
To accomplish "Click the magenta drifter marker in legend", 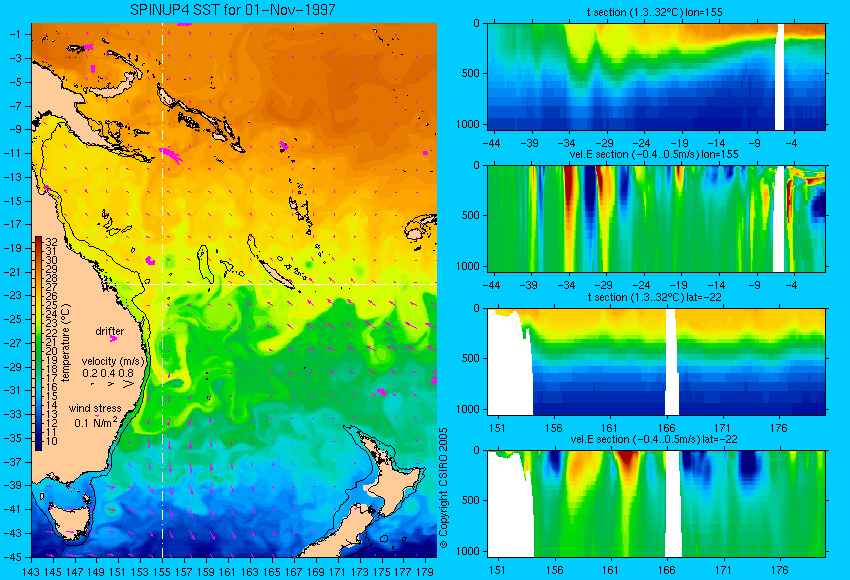I will (x=113, y=339).
